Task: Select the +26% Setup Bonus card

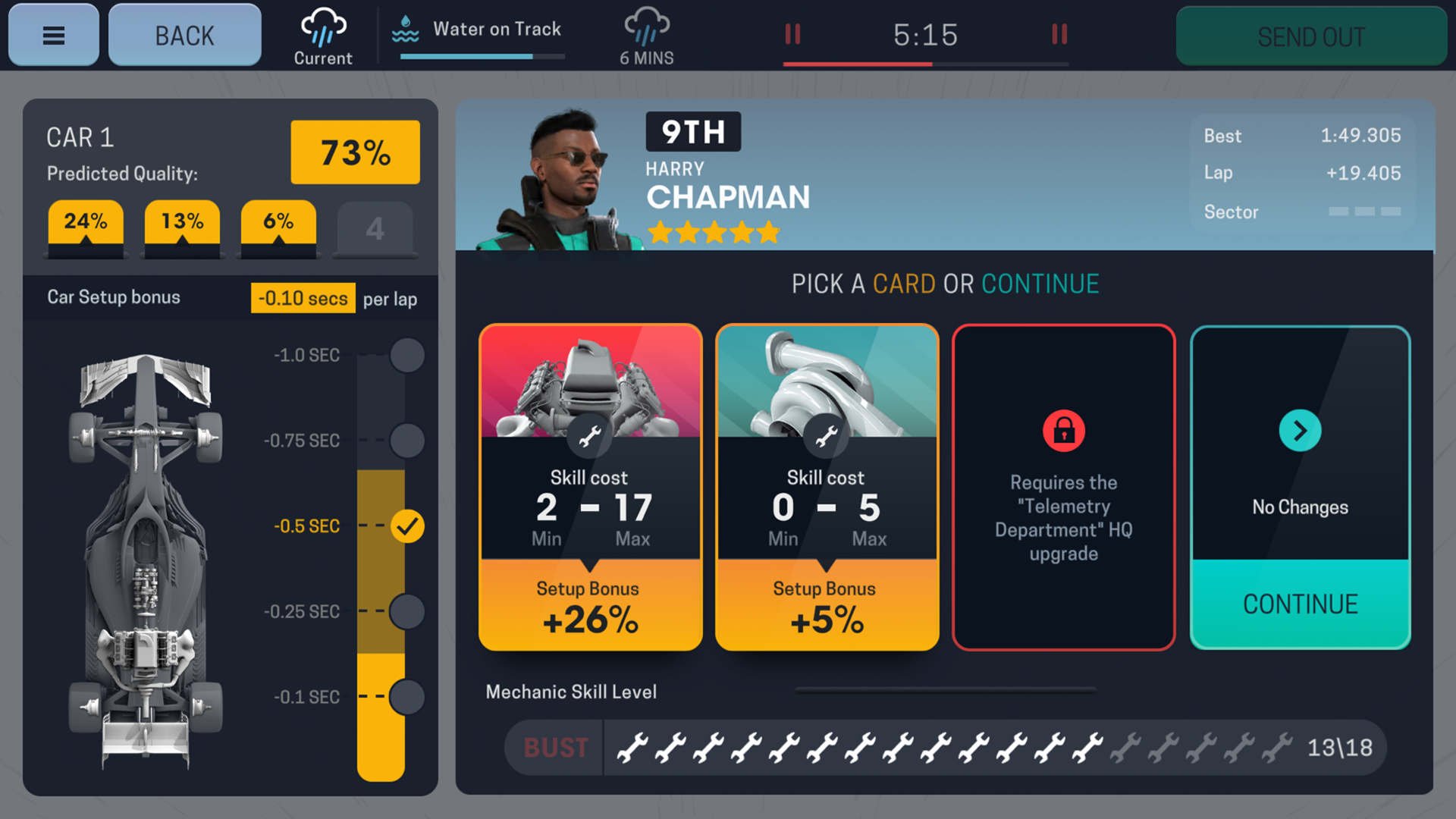Action: click(x=592, y=488)
